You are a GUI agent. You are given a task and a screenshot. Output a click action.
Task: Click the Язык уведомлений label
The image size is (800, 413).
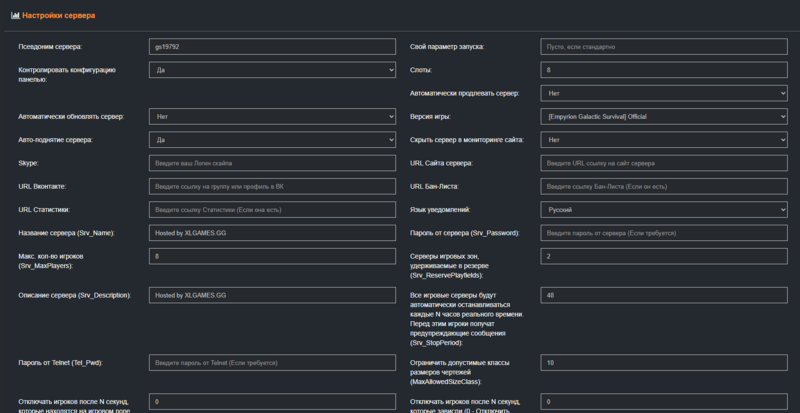[440, 210]
